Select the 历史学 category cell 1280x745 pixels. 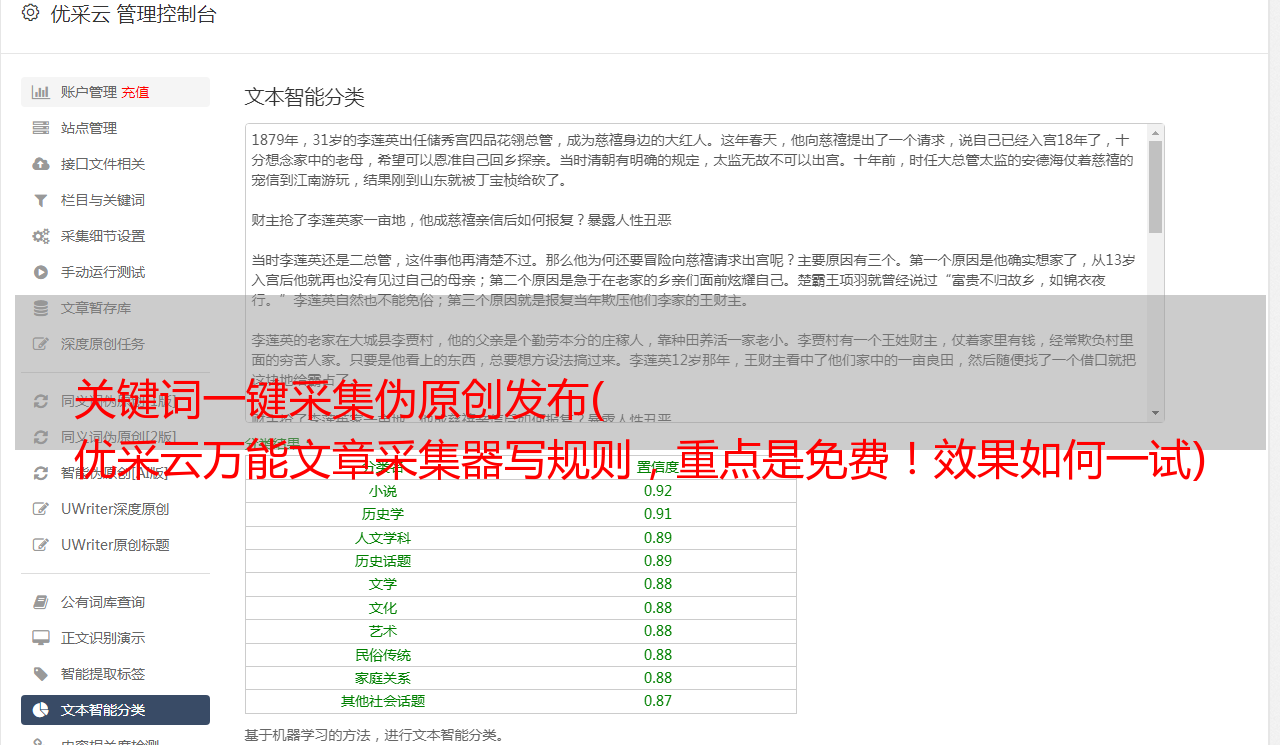coord(383,514)
